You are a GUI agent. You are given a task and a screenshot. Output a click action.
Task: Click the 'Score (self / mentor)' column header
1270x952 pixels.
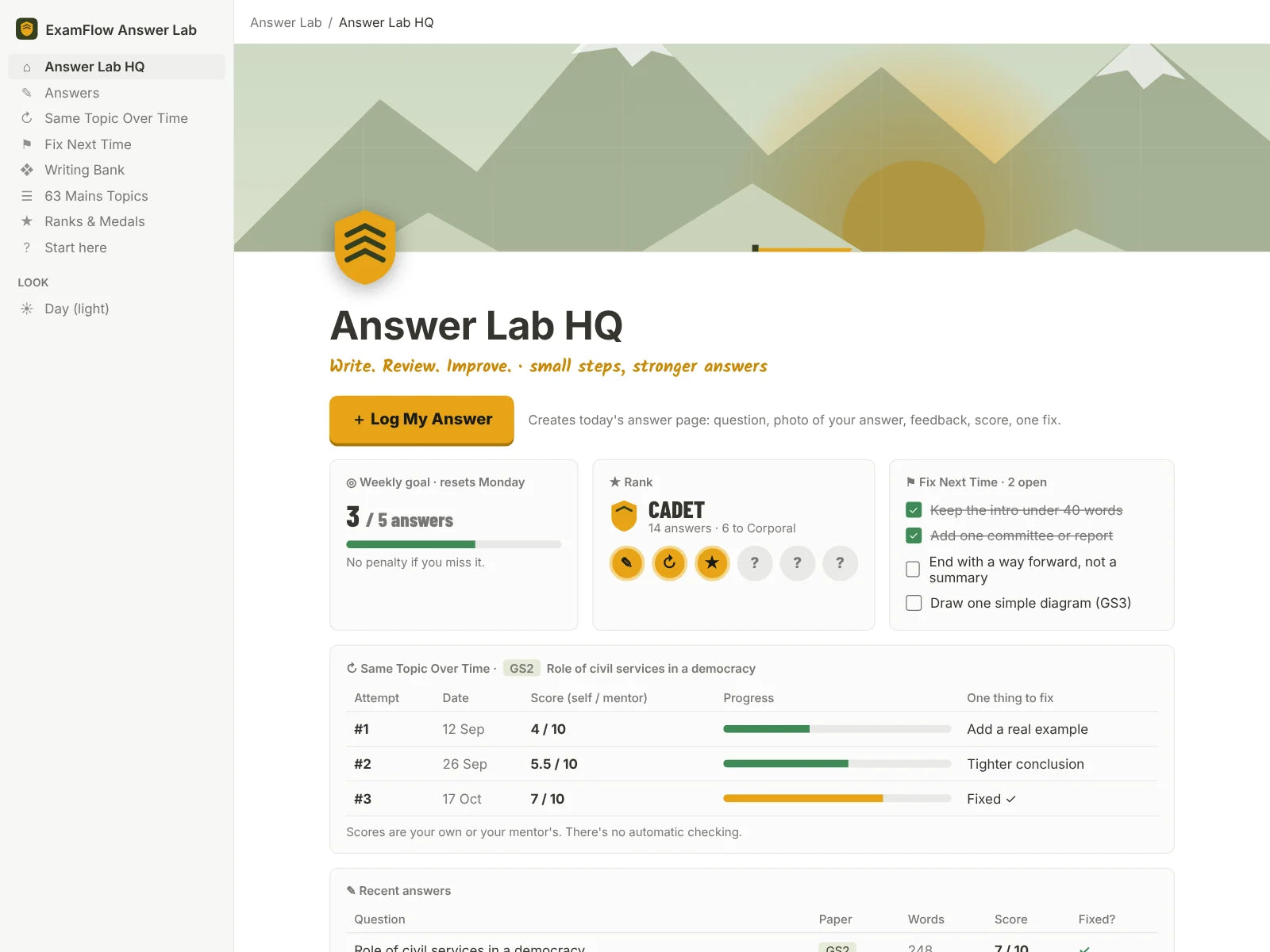point(589,698)
